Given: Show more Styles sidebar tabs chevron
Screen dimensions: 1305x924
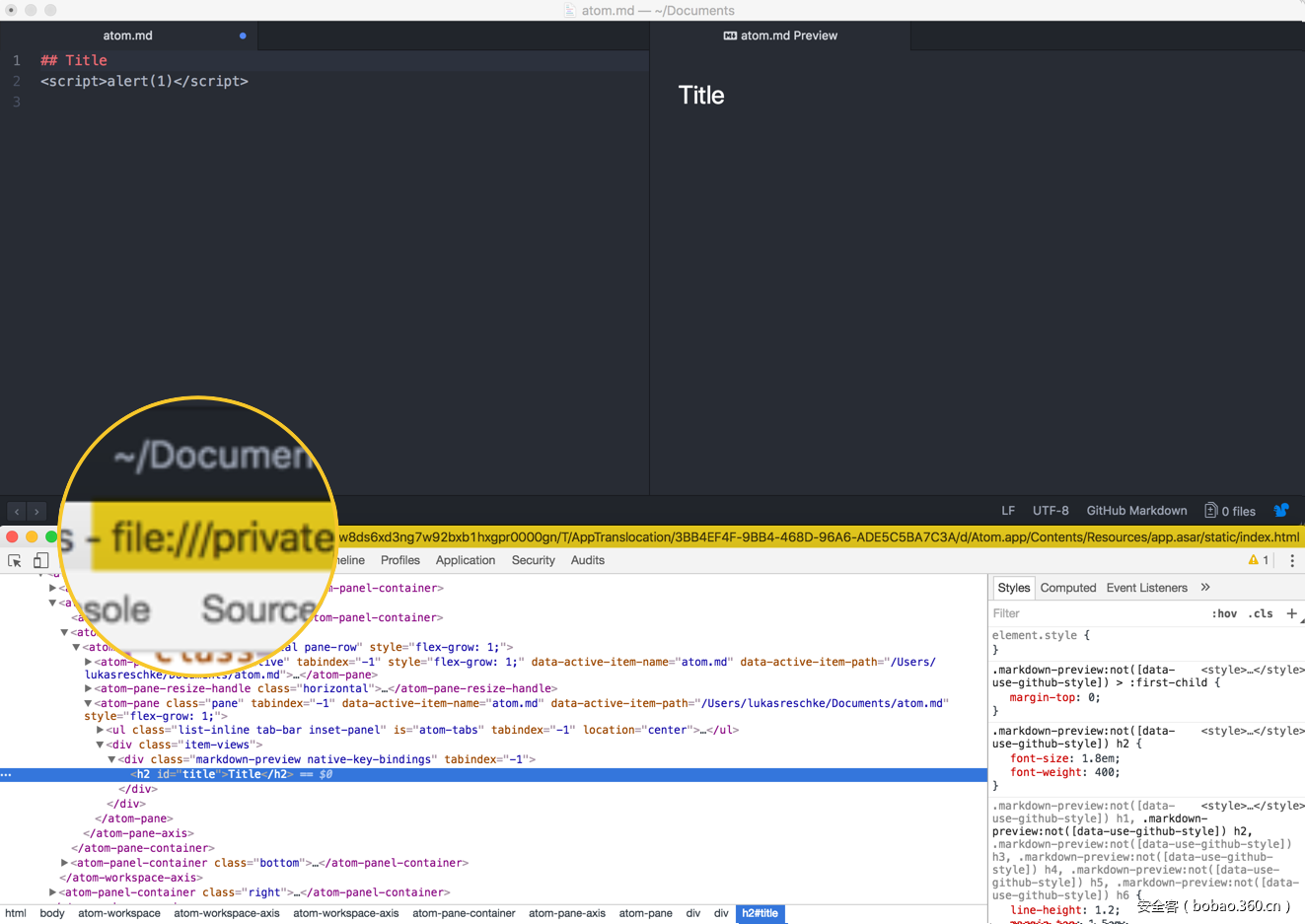Looking at the screenshot, I should (1205, 588).
